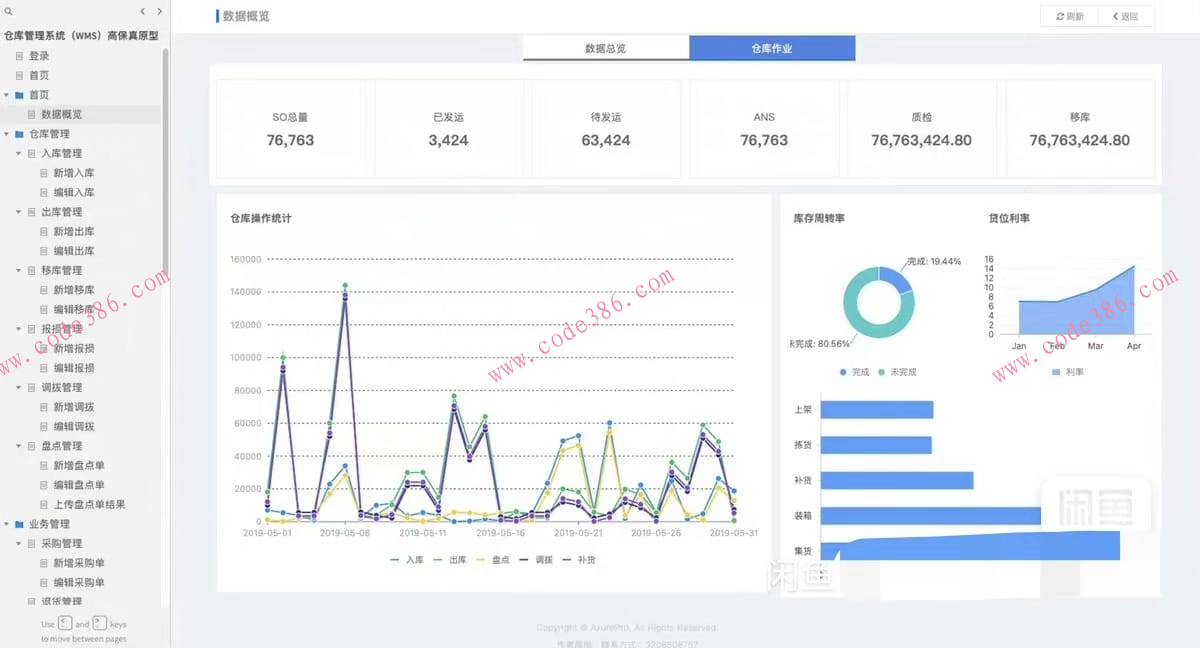Click the page icon beside 登录

[19, 56]
